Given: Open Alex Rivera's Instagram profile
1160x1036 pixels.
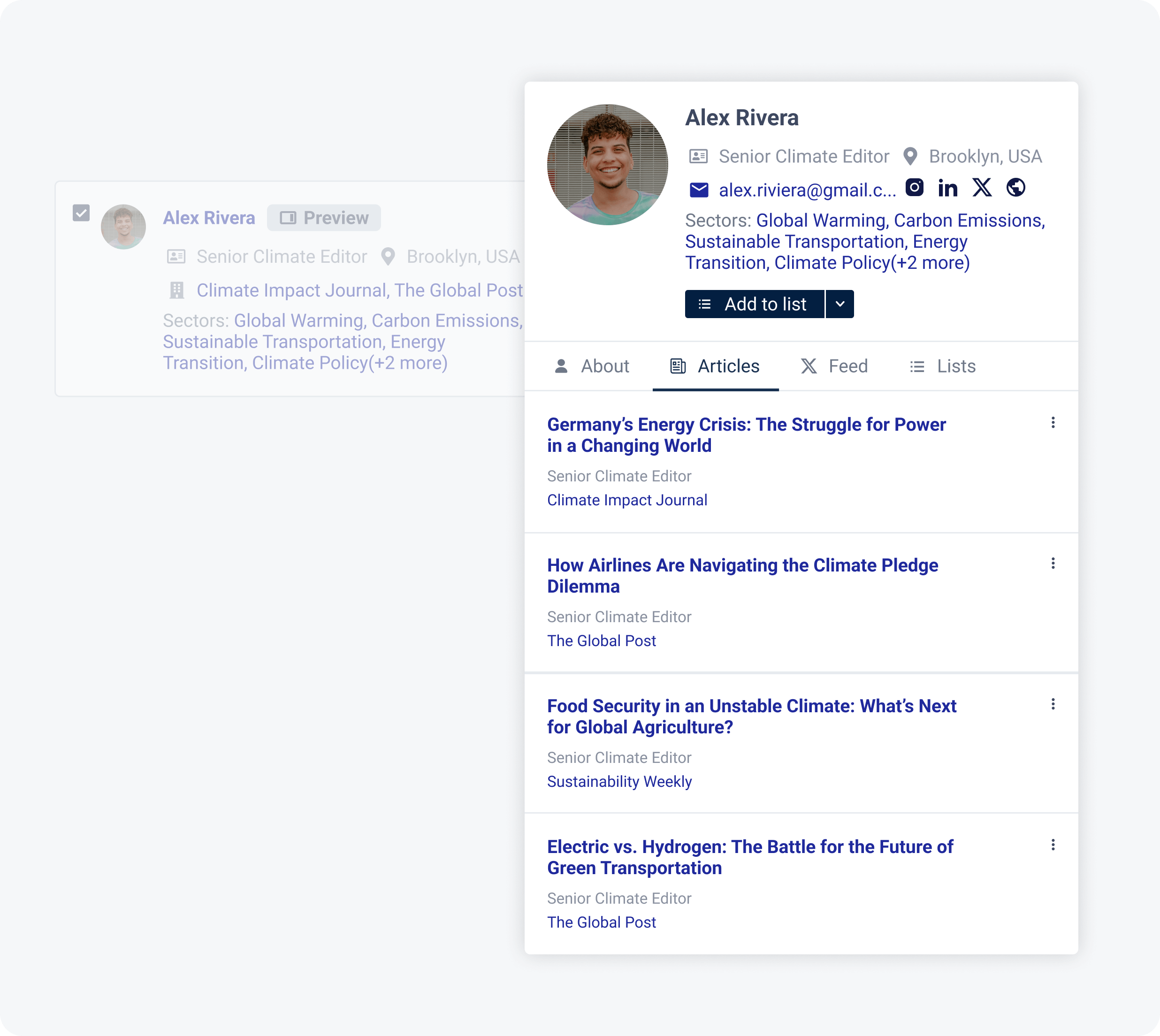Looking at the screenshot, I should 915,188.
